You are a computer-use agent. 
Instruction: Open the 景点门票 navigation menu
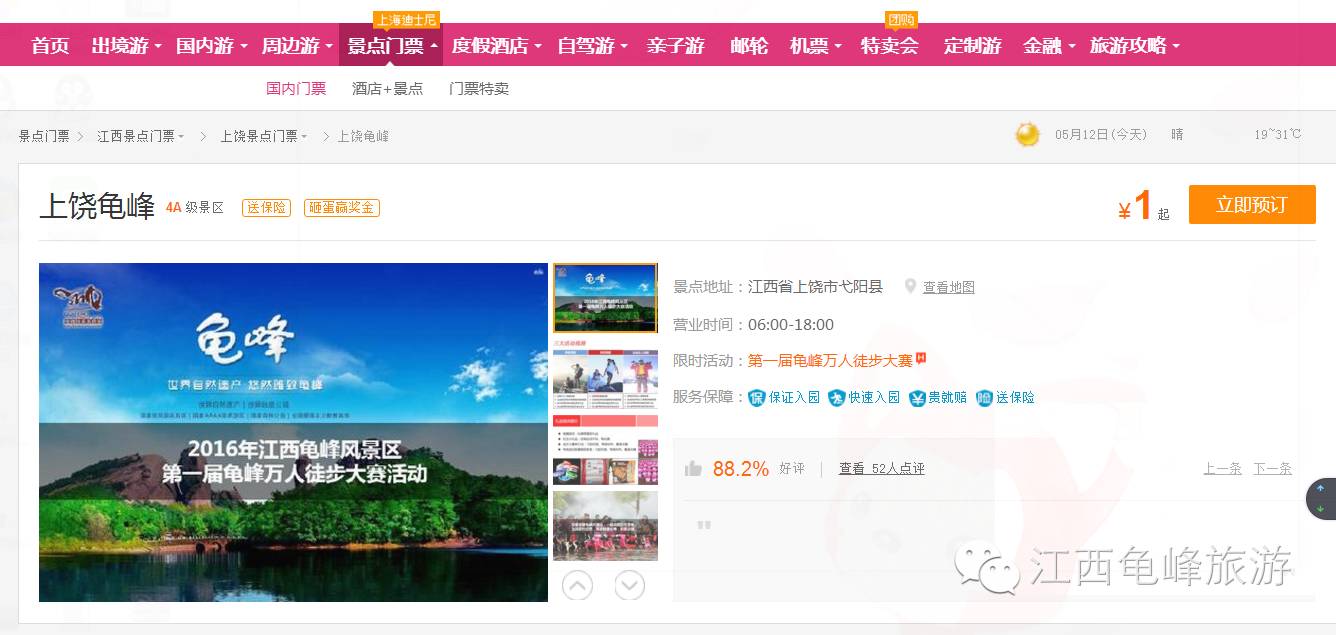[x=391, y=46]
